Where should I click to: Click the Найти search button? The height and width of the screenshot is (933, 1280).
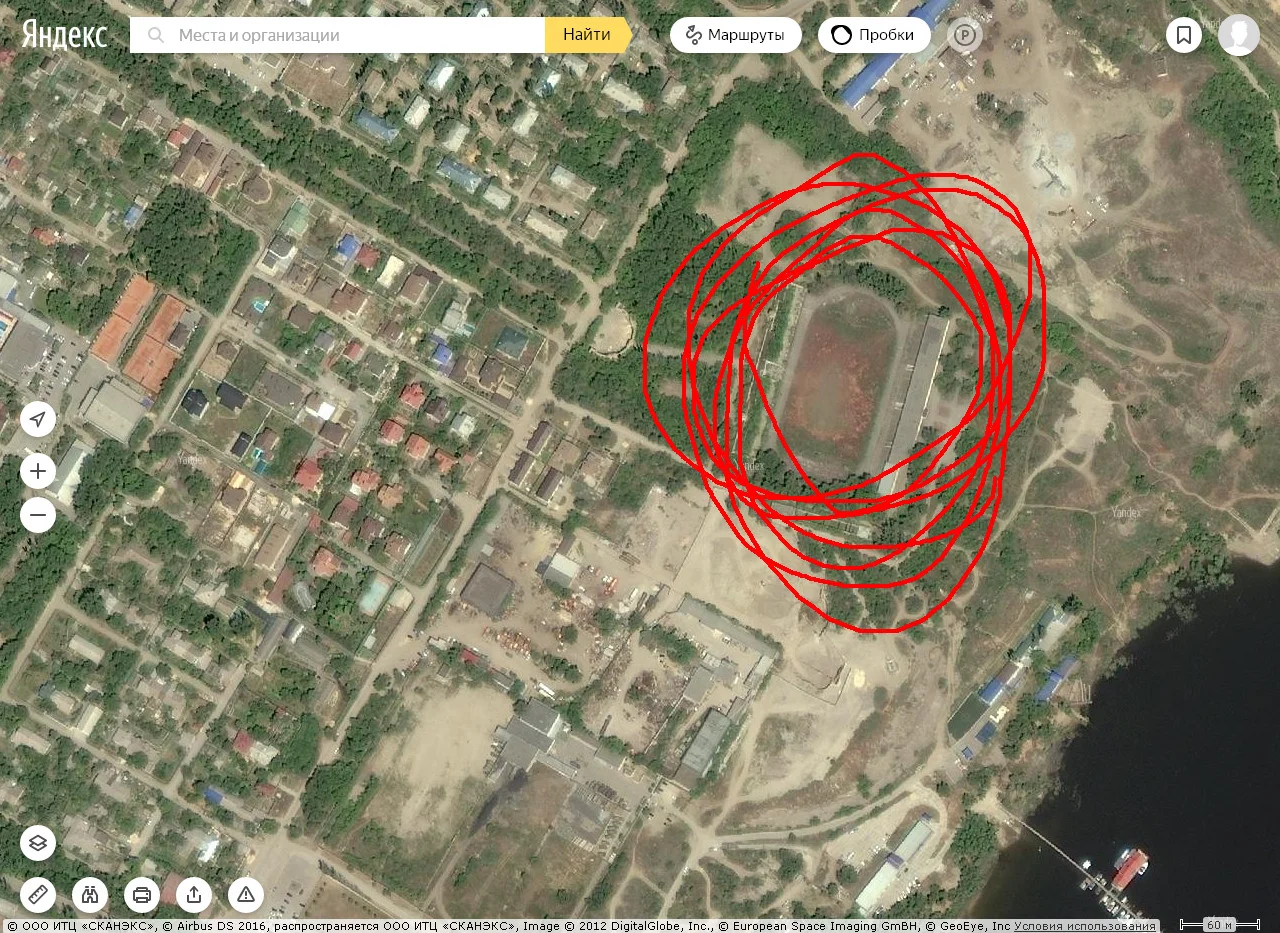(587, 35)
